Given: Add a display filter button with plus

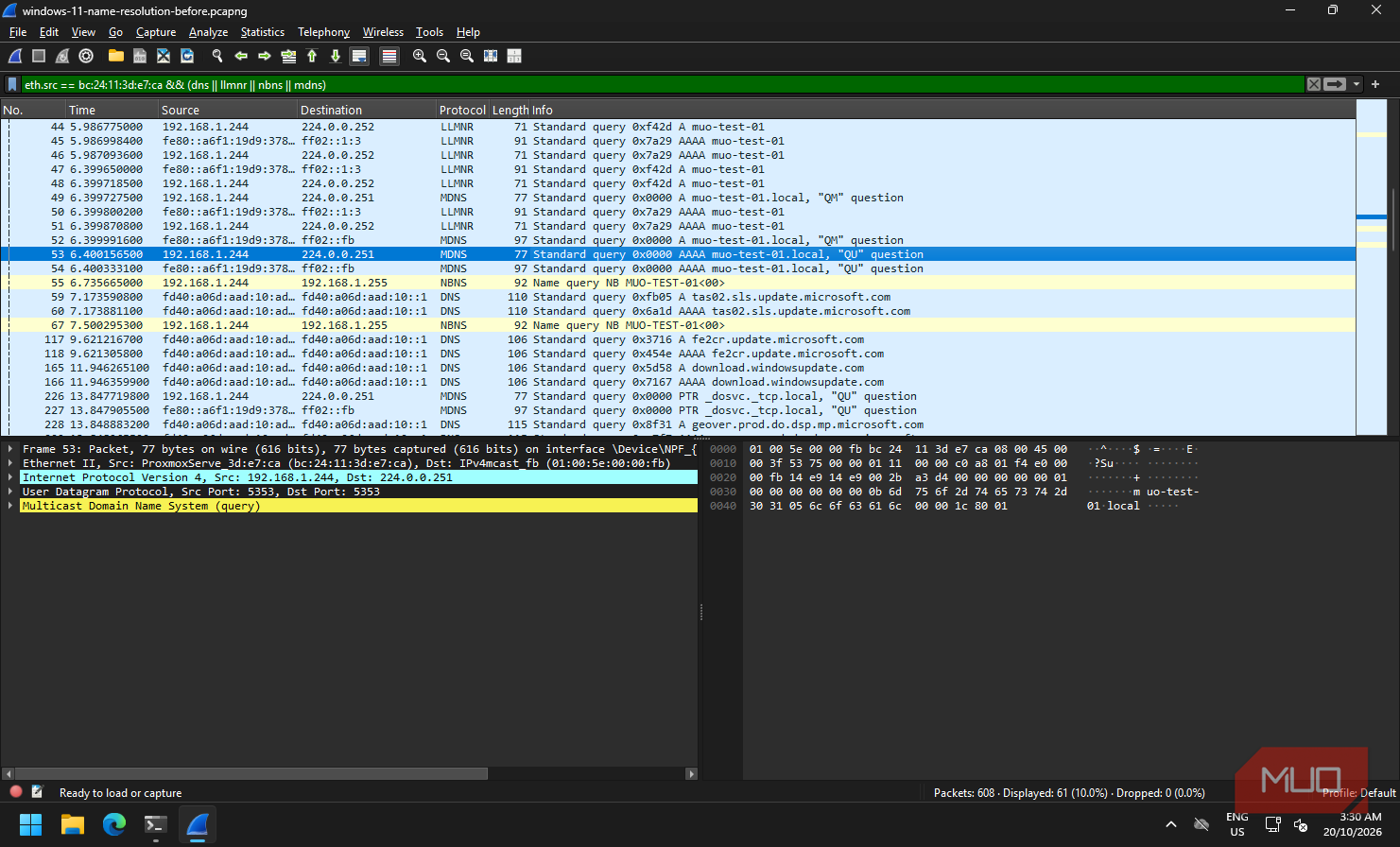Looking at the screenshot, I should coord(1375,84).
